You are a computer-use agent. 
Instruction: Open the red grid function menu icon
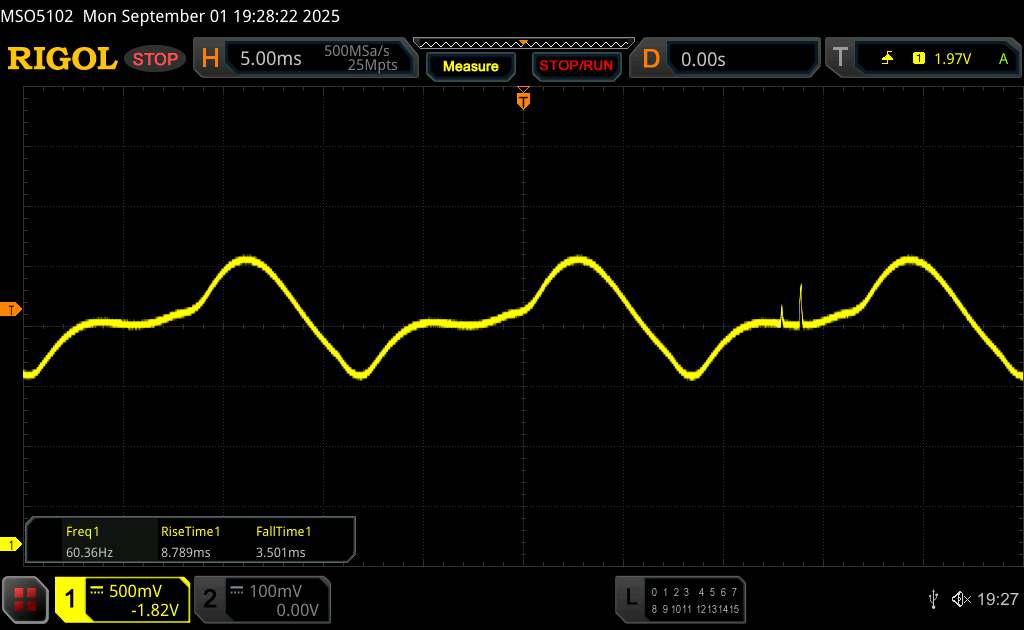26,598
